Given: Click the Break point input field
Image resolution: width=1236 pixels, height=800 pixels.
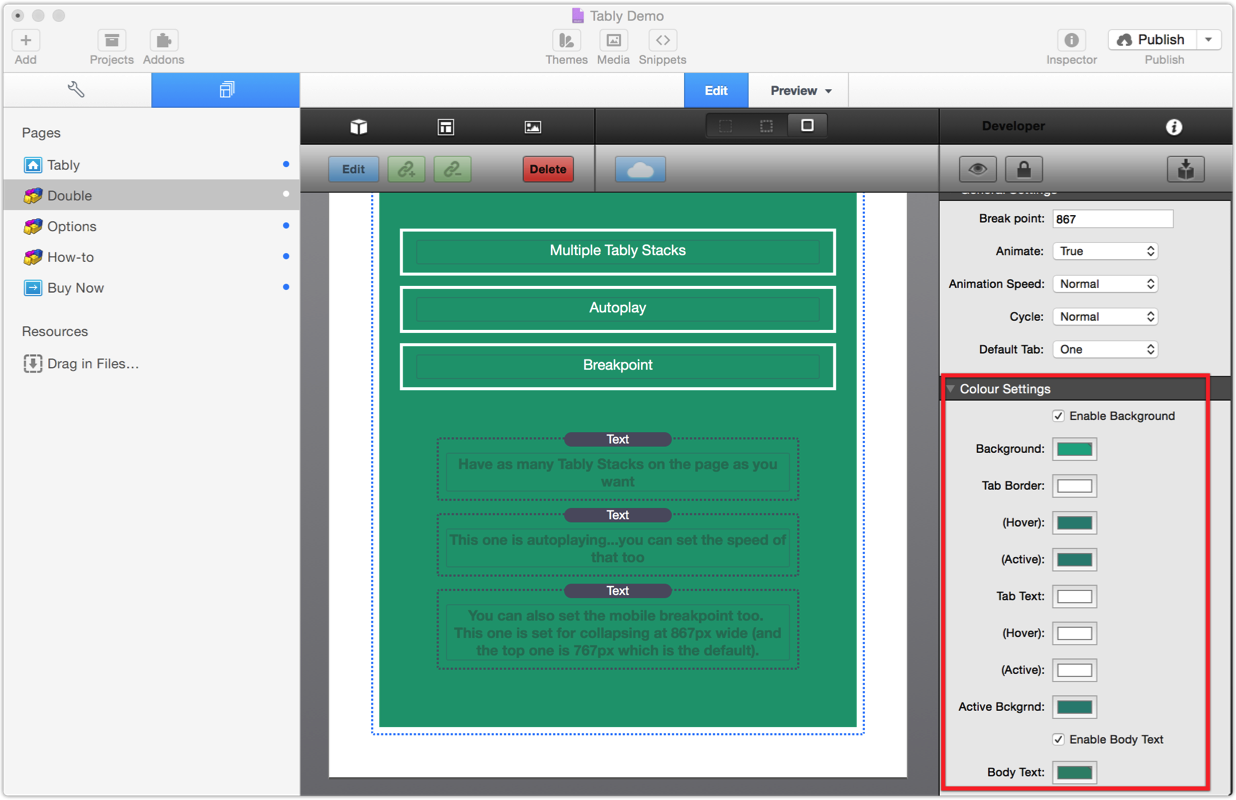Looking at the screenshot, I should (x=1113, y=219).
